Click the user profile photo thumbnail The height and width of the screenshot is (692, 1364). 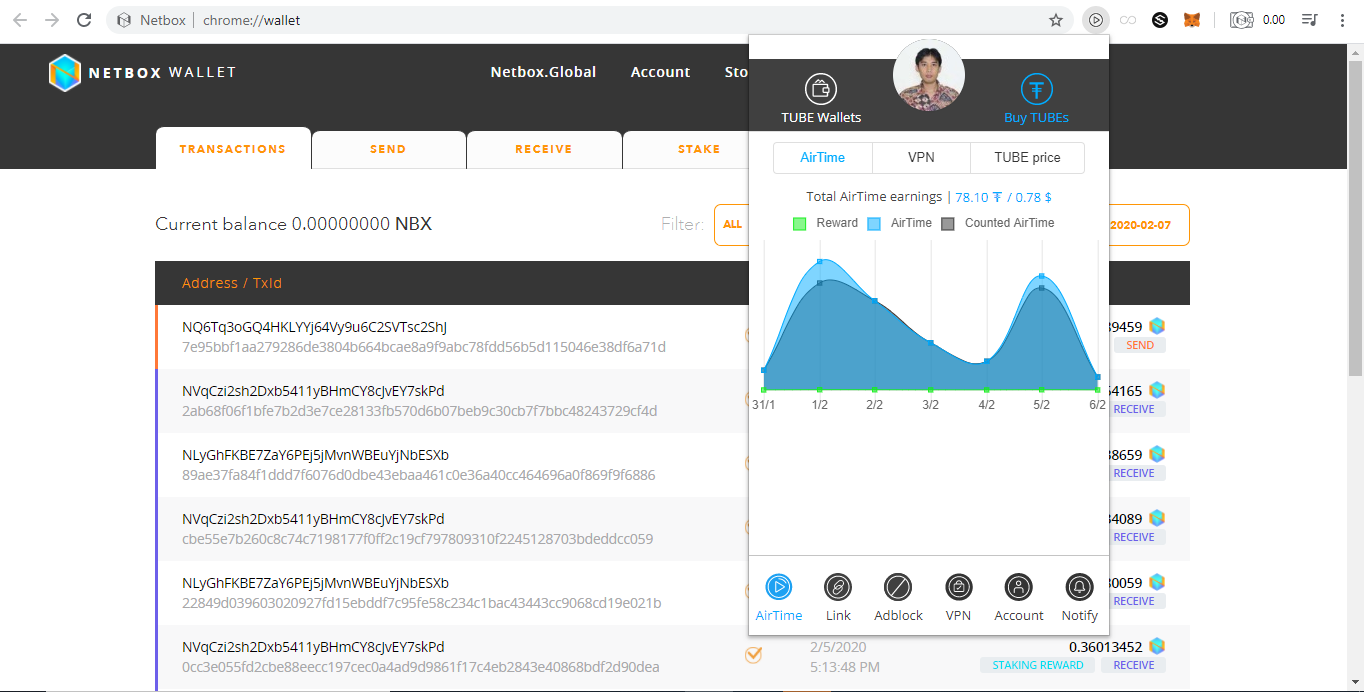[929, 75]
